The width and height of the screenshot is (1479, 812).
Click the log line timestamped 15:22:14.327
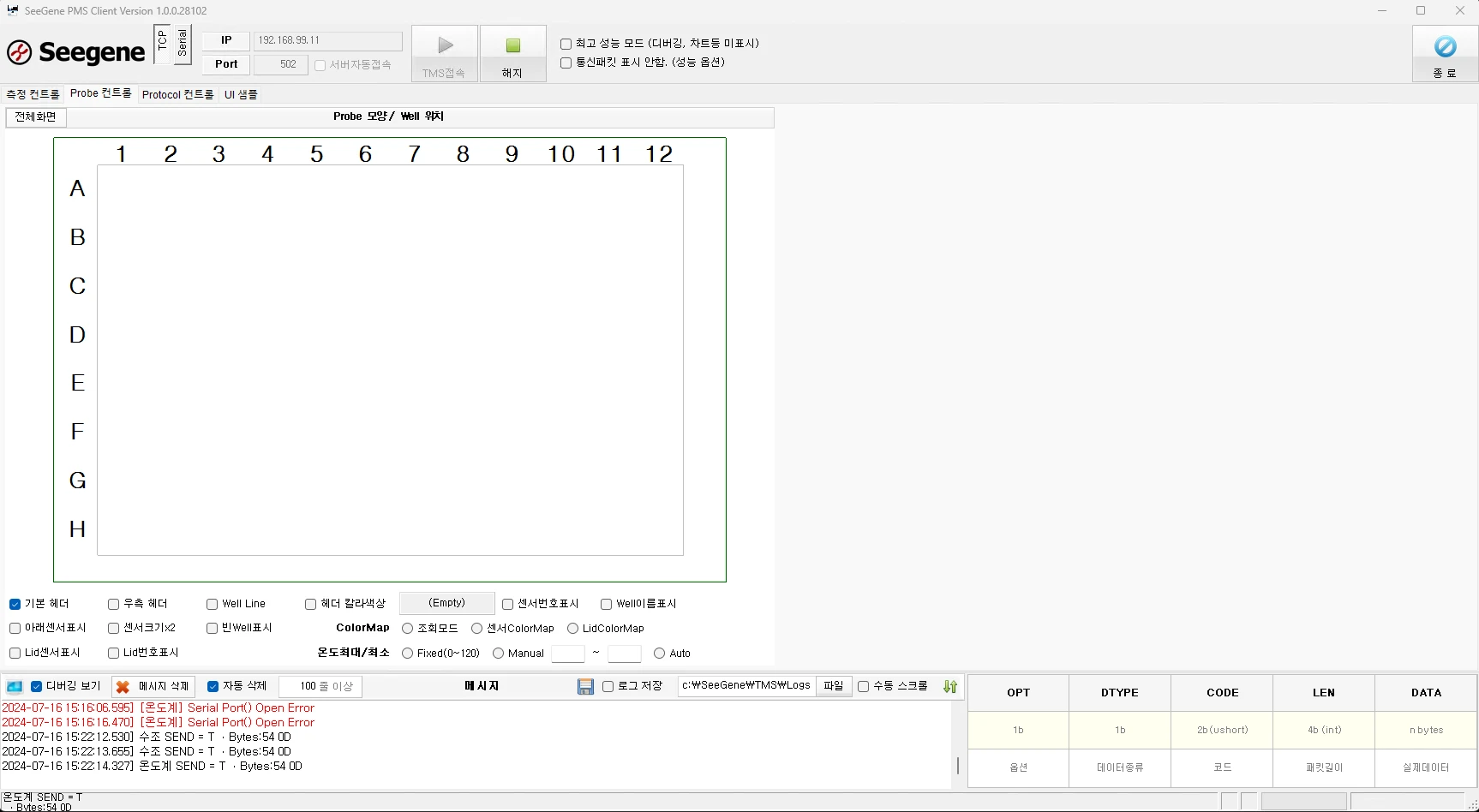click(x=153, y=767)
